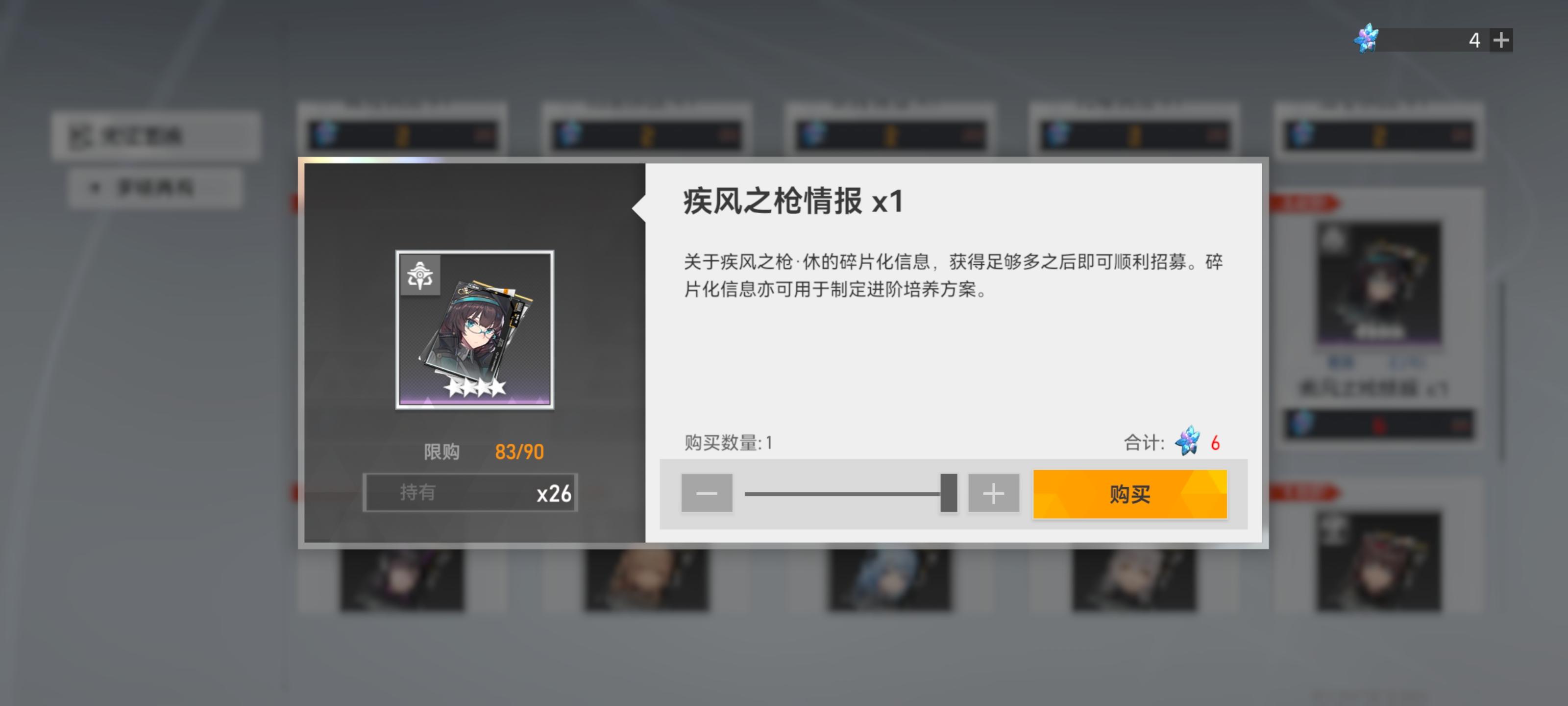Tap the crystal currency icon at top right
Screen dimensions: 1568x706
(x=1367, y=39)
